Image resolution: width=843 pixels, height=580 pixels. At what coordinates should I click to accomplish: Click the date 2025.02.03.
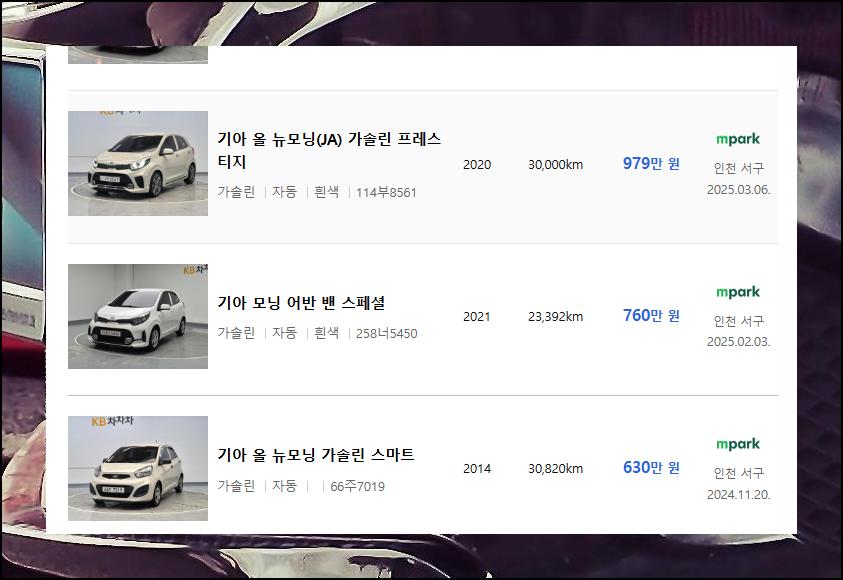click(739, 342)
